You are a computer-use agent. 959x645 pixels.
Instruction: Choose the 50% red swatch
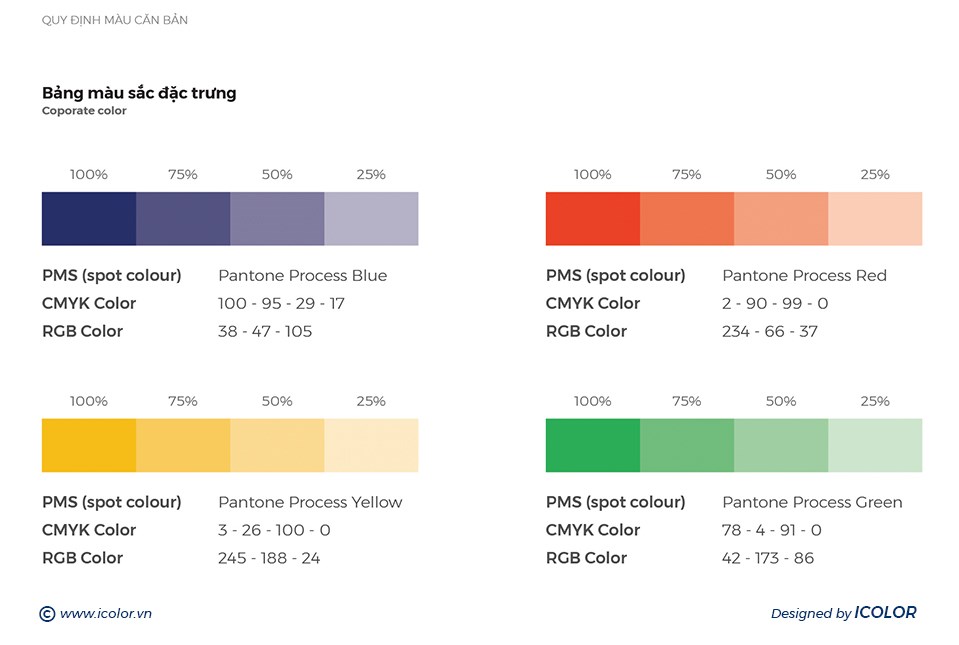point(781,218)
